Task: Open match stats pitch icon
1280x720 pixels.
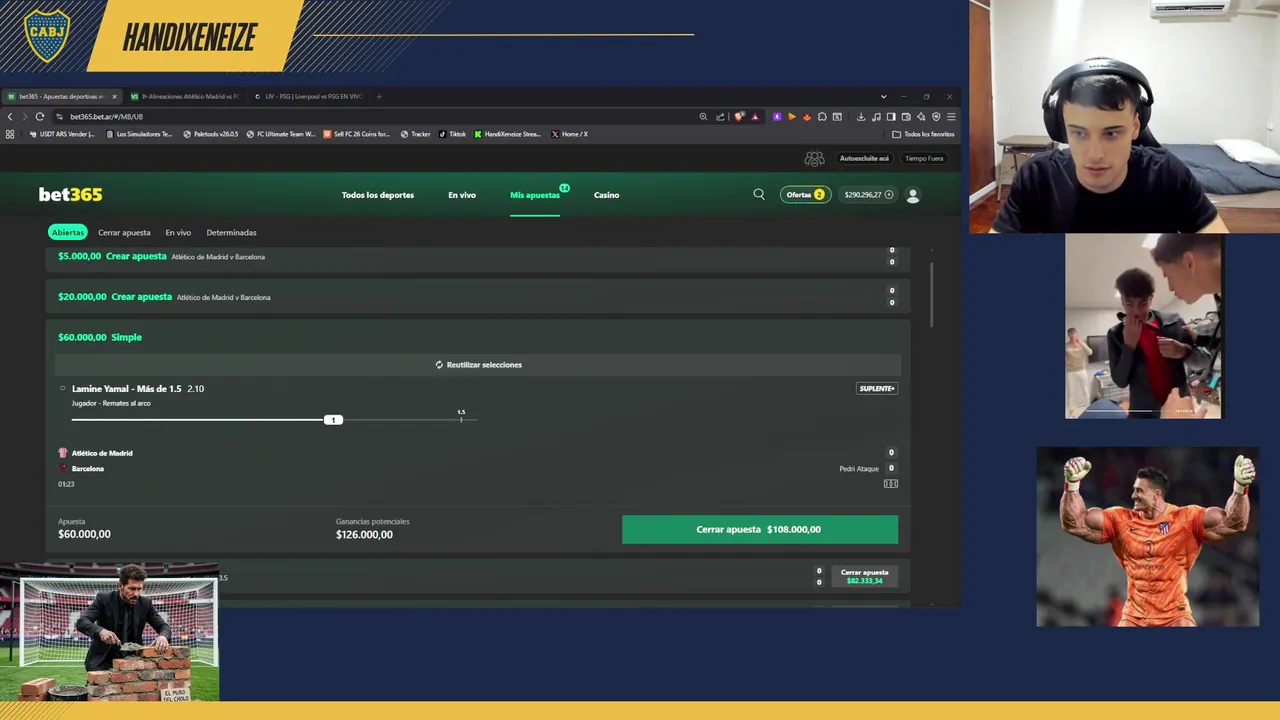Action: pos(890,484)
